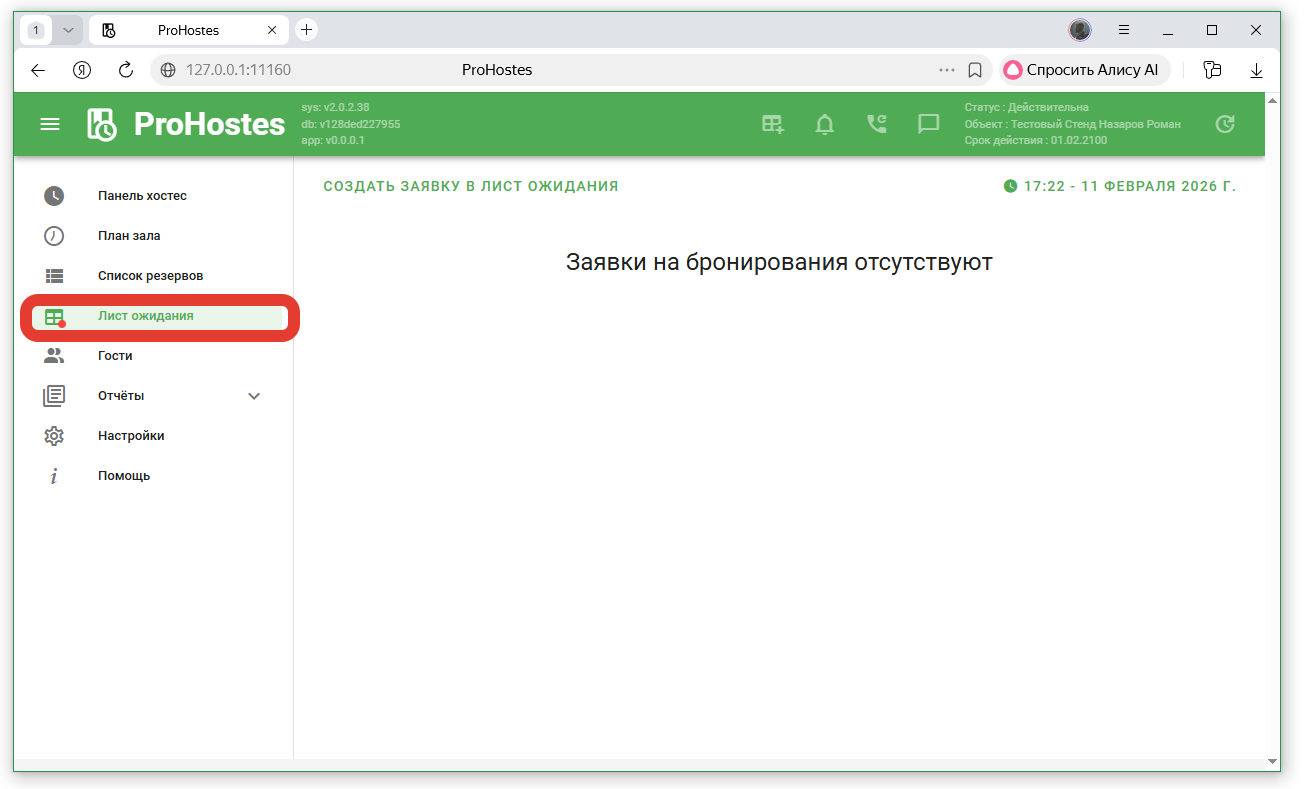The height and width of the screenshot is (789, 1305).
Task: Click Создать заявку в лист ожидания
Action: pos(470,186)
